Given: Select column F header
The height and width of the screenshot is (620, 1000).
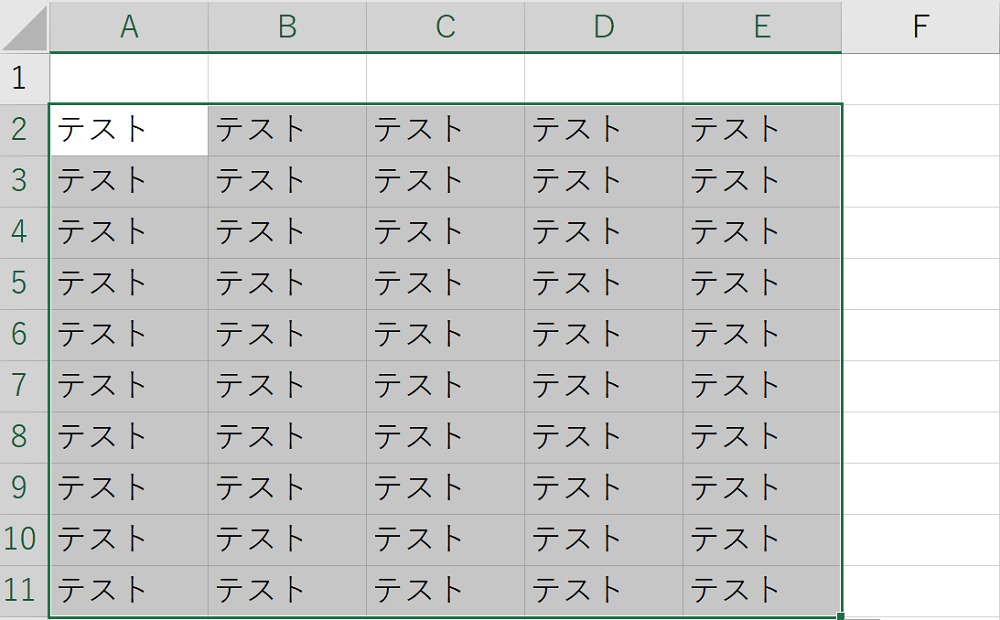Looking at the screenshot, I should [x=920, y=27].
